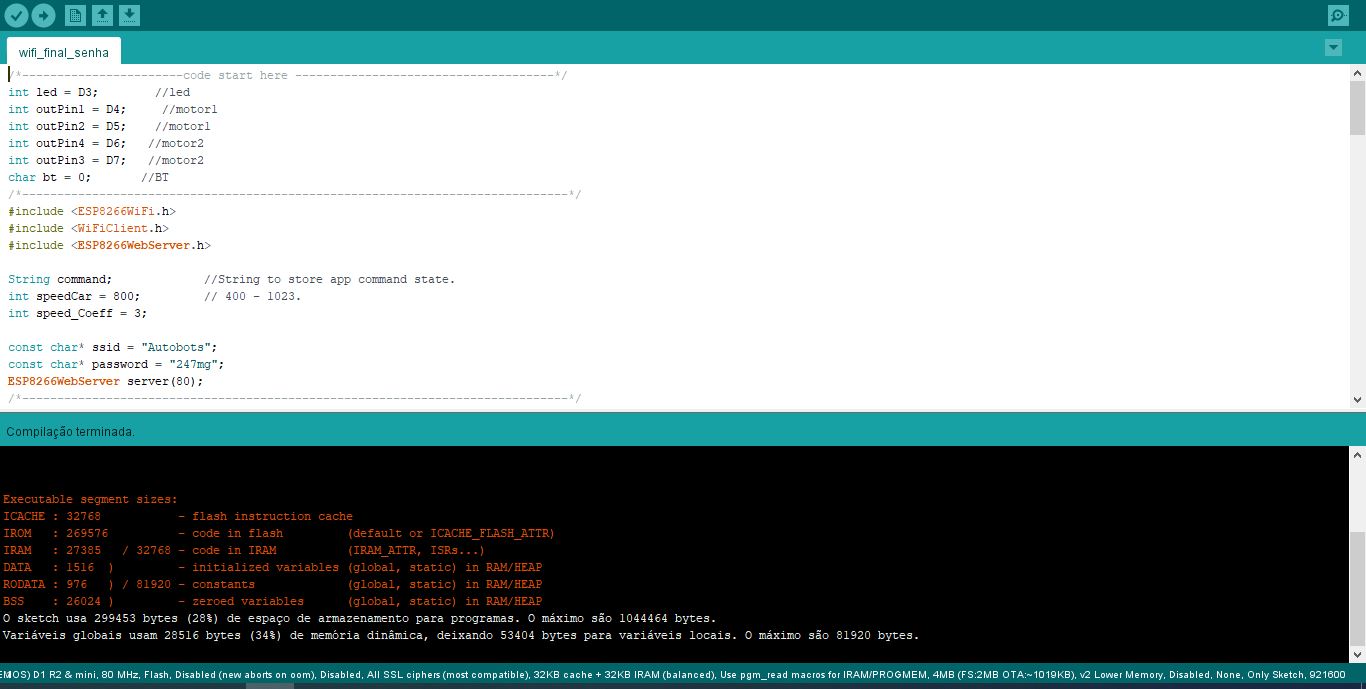
Task: Click the '#include <ESP8266WebServer.h>' line
Action: [110, 245]
